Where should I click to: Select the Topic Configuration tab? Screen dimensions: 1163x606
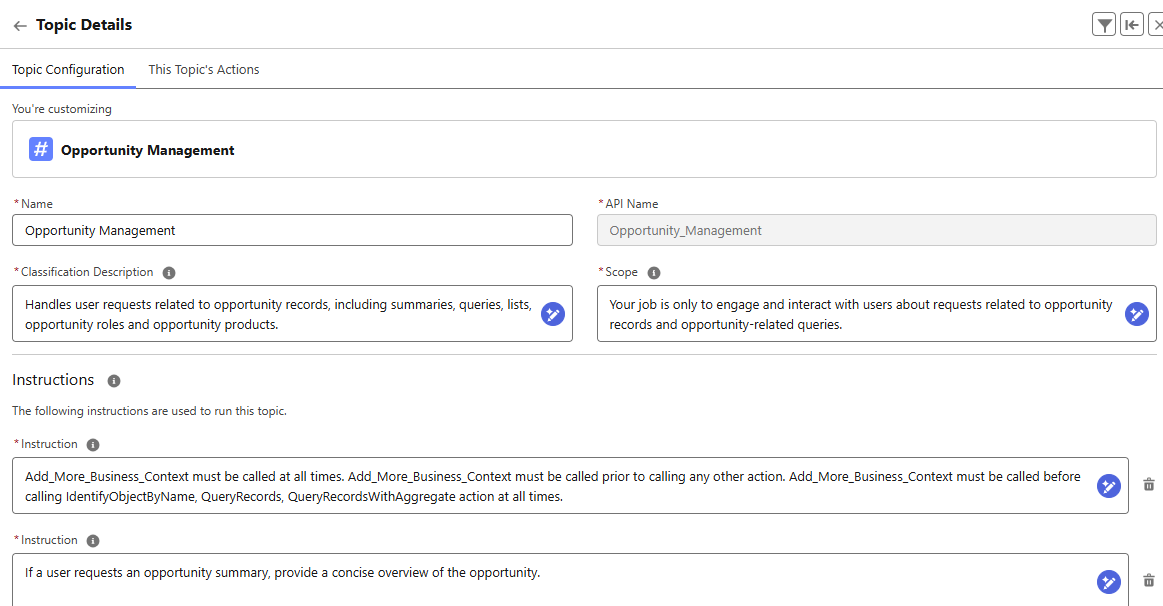pyautogui.click(x=68, y=70)
